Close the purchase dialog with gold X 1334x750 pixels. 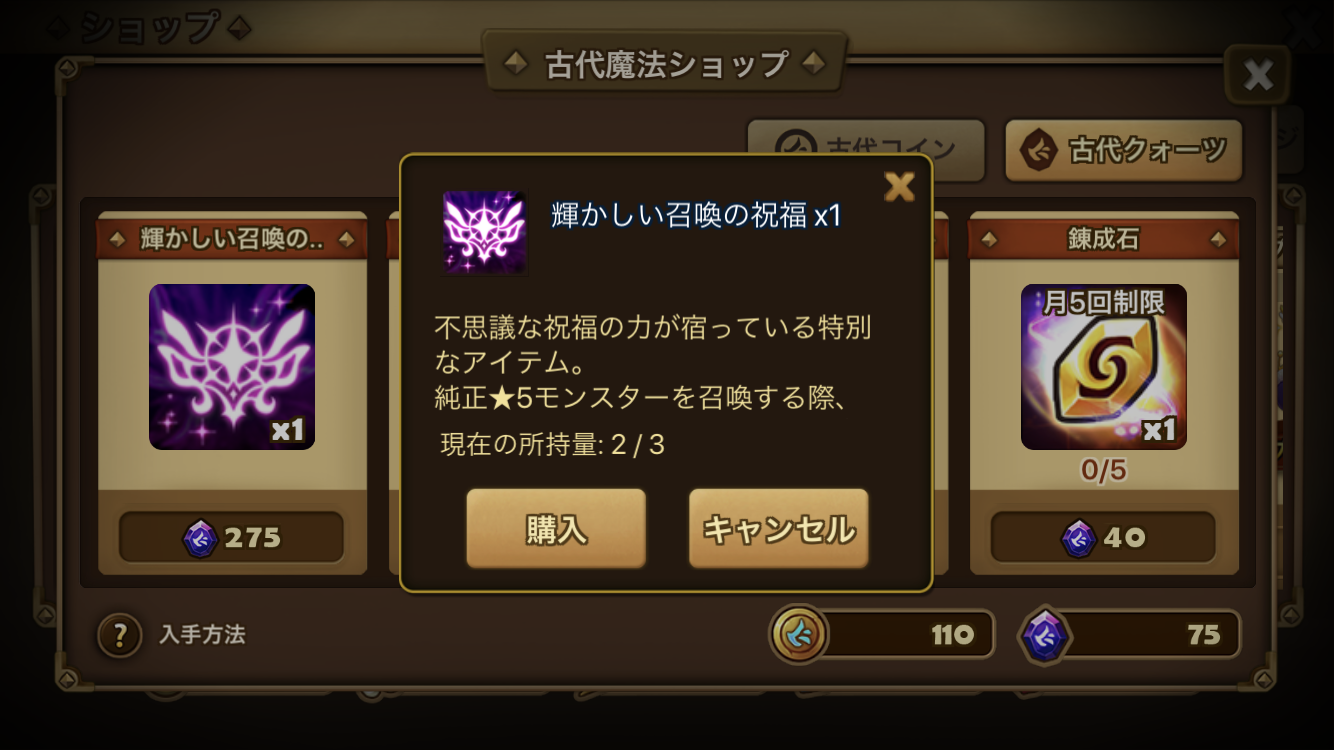pos(900,186)
